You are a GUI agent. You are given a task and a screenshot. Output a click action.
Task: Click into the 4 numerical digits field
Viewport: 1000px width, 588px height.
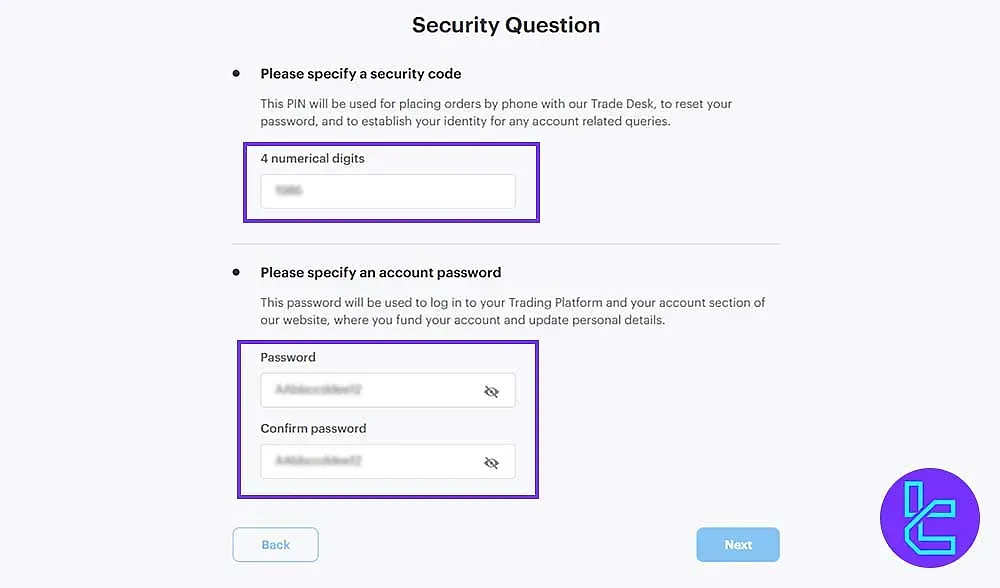click(x=388, y=191)
